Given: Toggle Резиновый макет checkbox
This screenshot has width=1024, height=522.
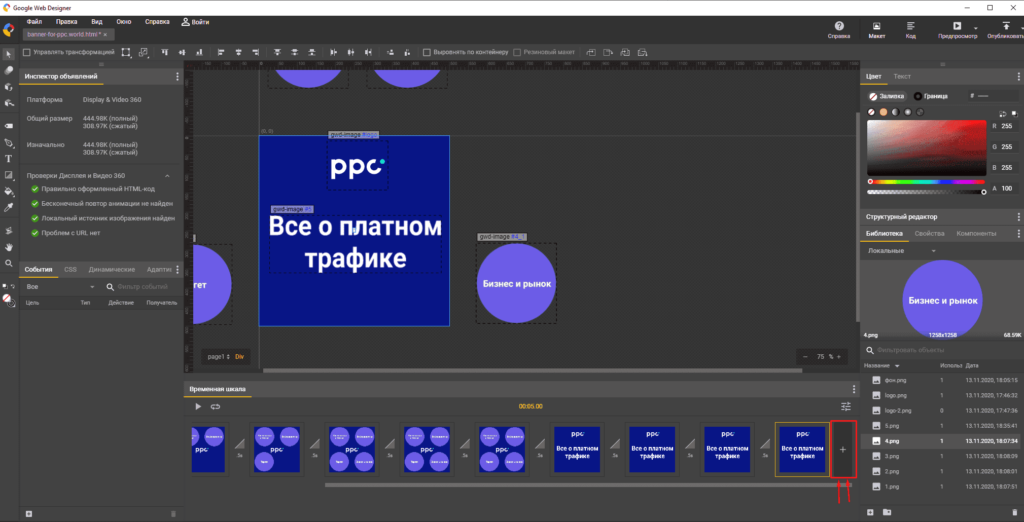Looking at the screenshot, I should (524, 52).
